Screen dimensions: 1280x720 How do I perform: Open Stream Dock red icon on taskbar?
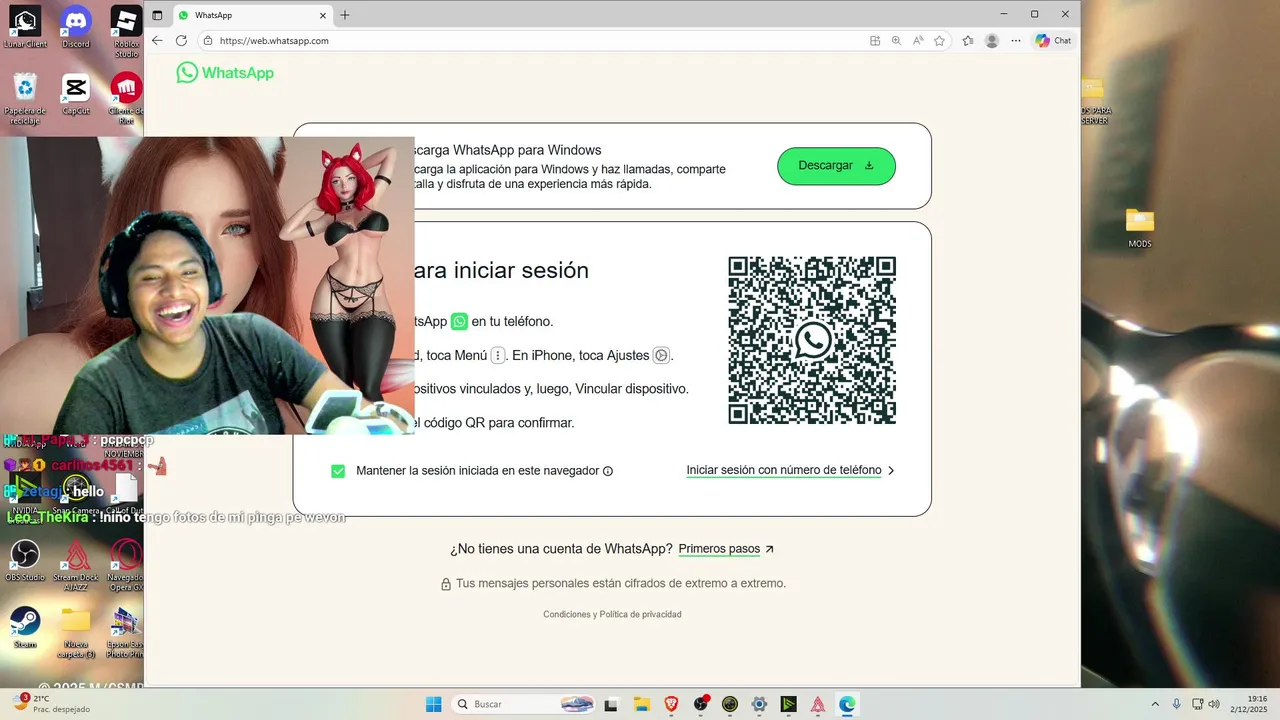[x=818, y=704]
